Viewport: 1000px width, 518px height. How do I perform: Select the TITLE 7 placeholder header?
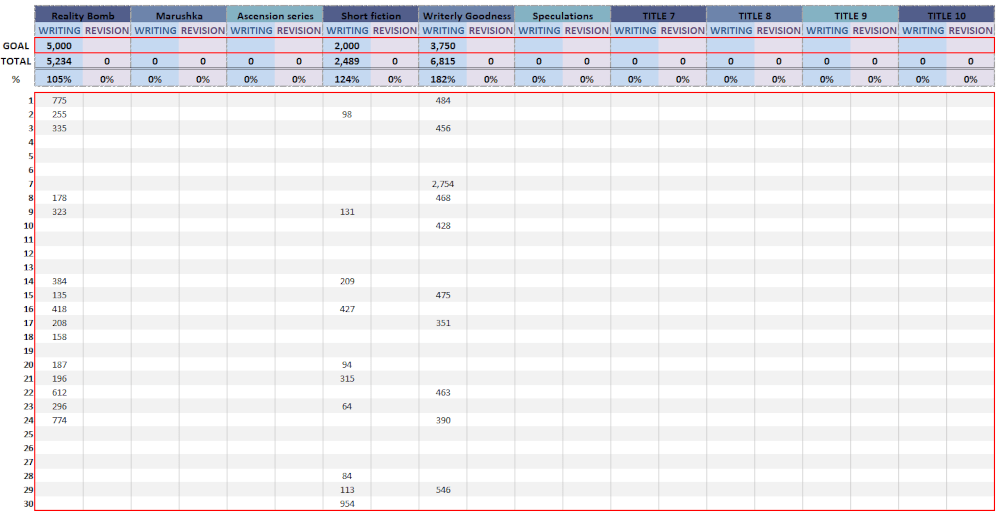click(659, 16)
